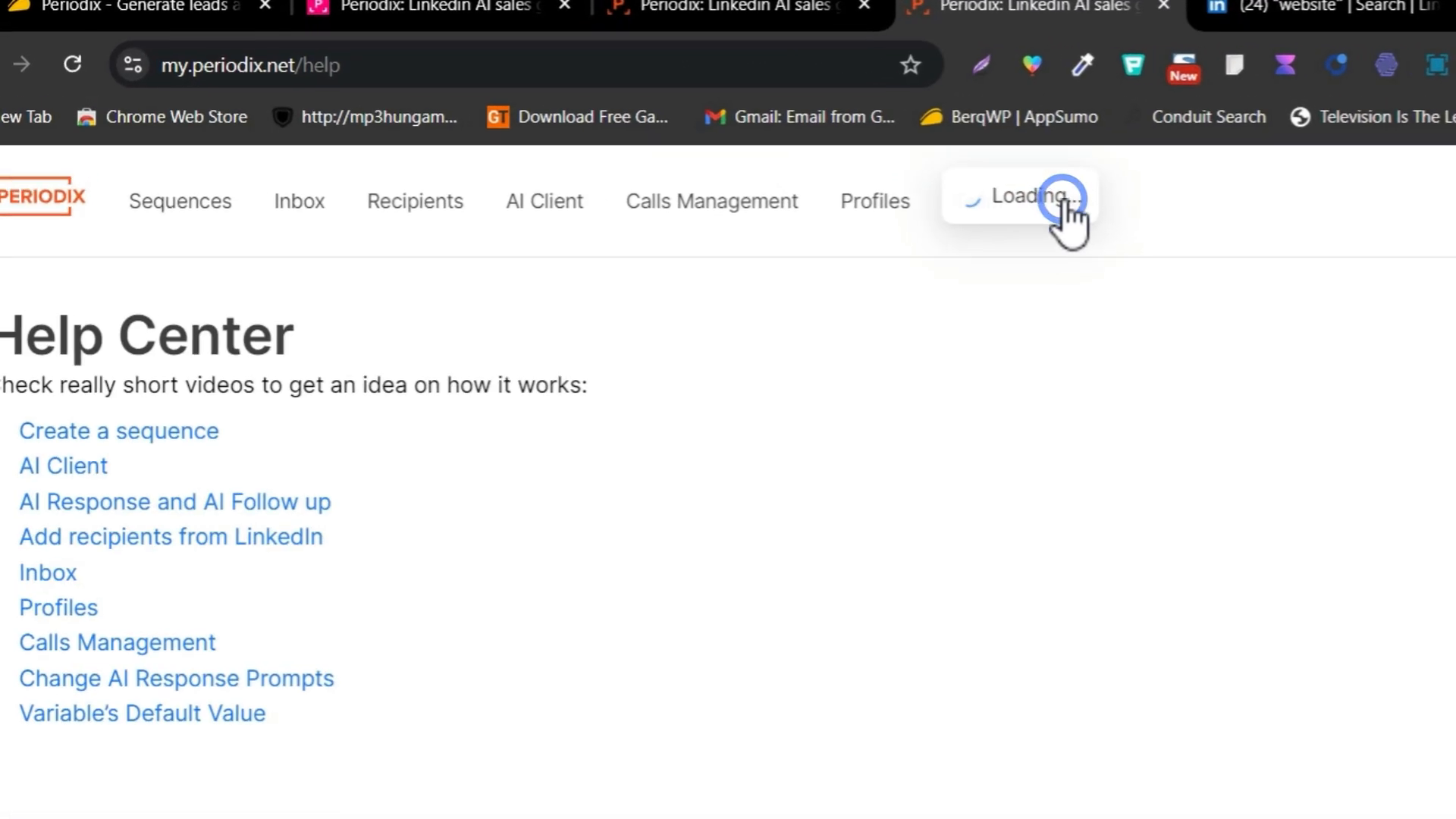Navigate to Calls Management section
1456x819 pixels.
pyautogui.click(x=712, y=201)
